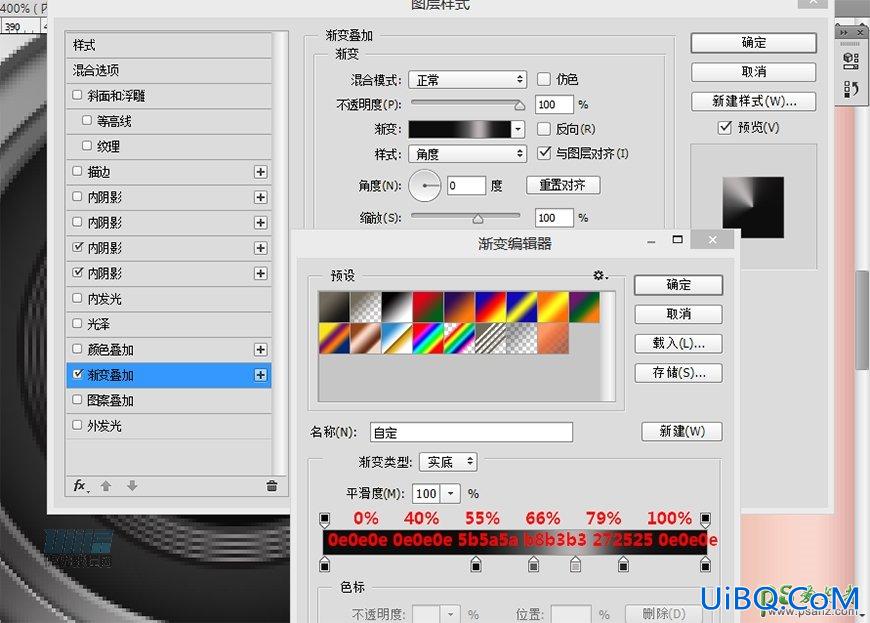Open the 渐变类型 dropdown showing 实底
Image resolution: width=870 pixels, height=623 pixels.
448,462
